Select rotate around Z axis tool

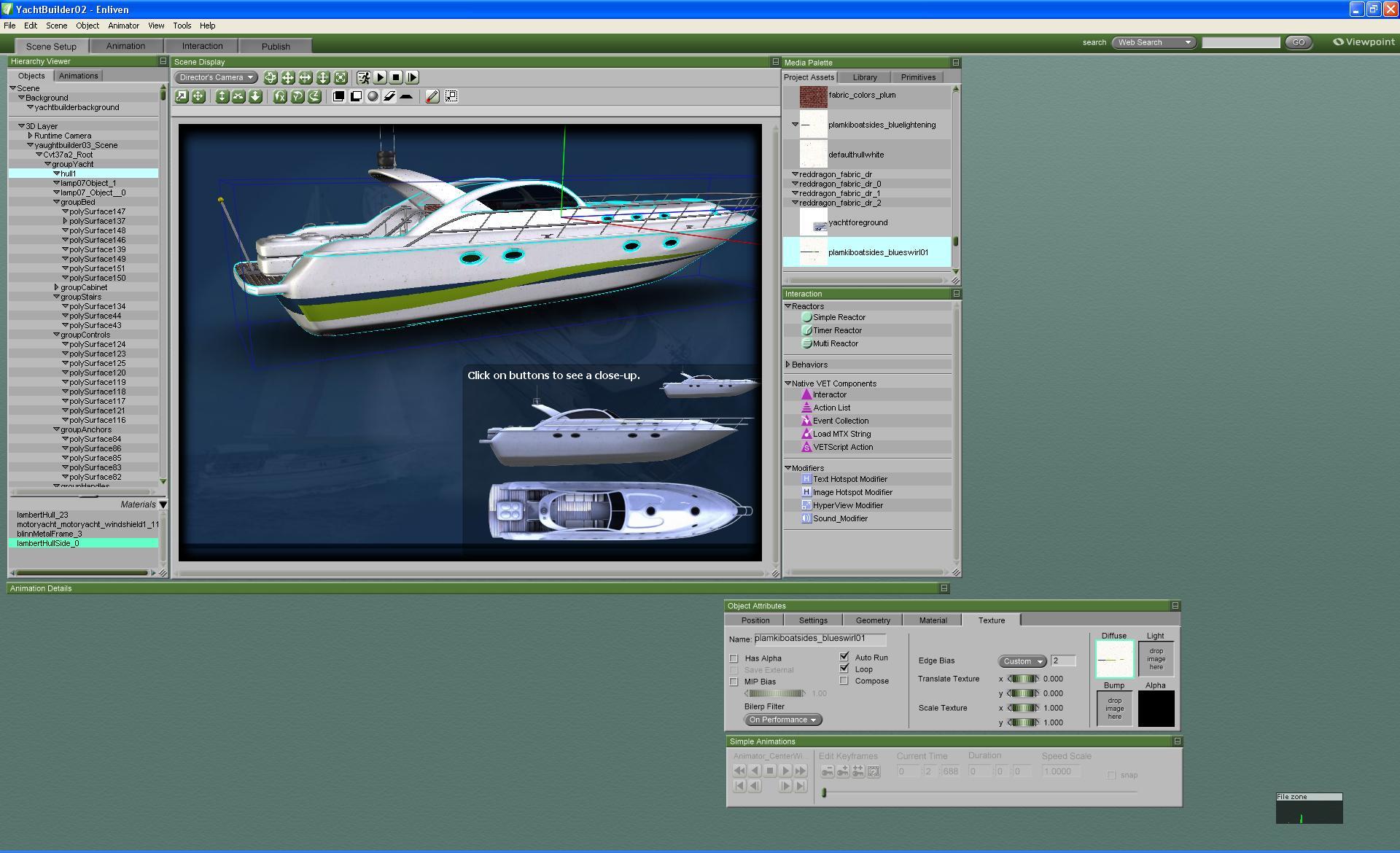click(x=314, y=96)
